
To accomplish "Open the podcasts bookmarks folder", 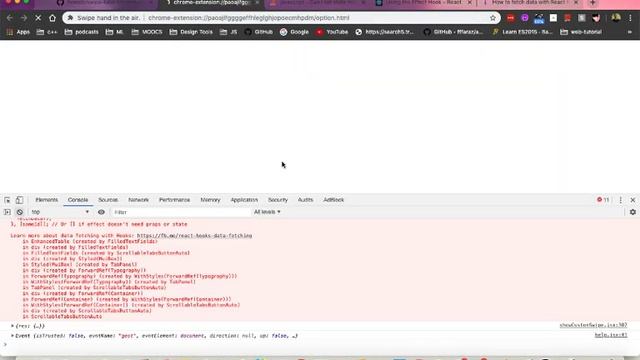I will coord(82,32).
